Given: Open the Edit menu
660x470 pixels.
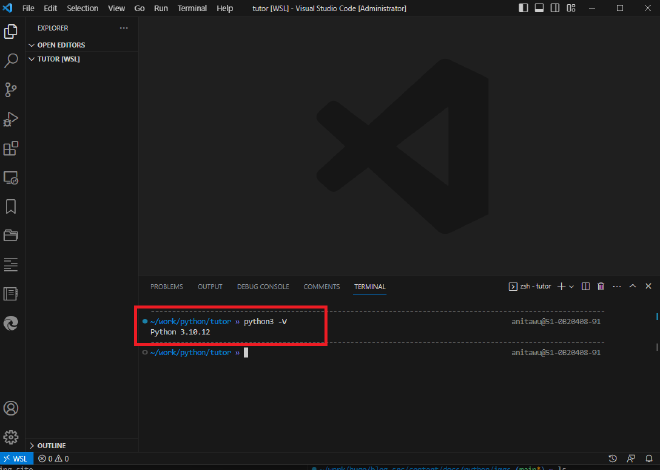Looking at the screenshot, I should click(x=50, y=8).
